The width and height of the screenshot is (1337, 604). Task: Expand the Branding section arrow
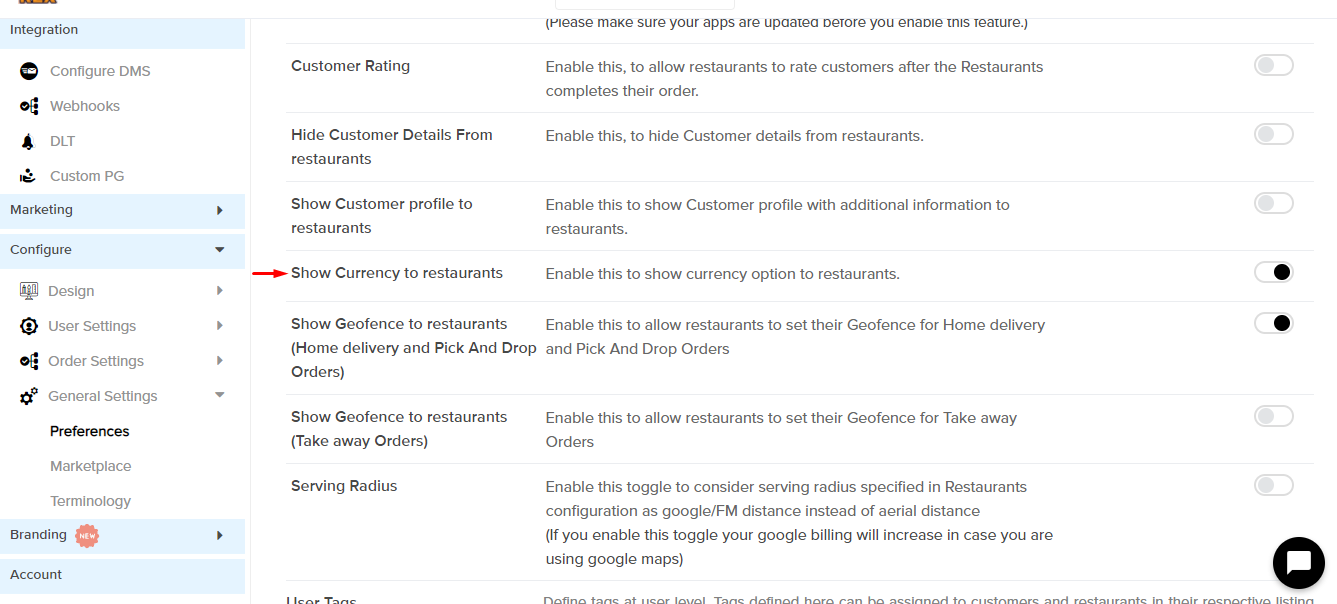[219, 535]
